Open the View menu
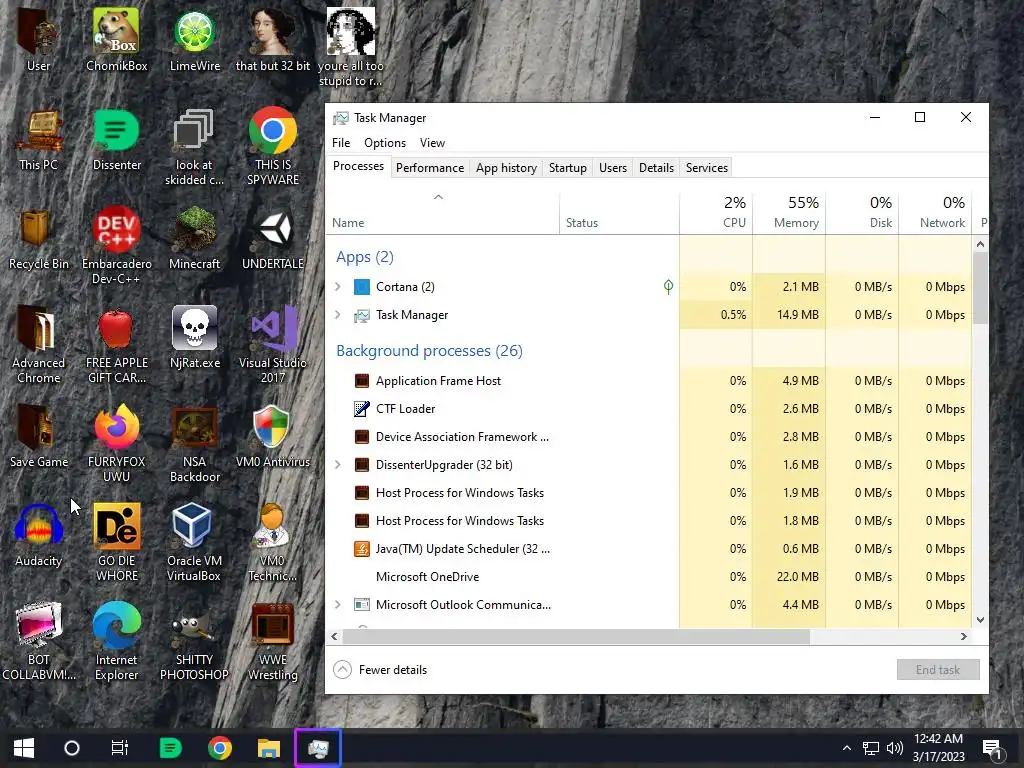The image size is (1024, 768). [432, 143]
